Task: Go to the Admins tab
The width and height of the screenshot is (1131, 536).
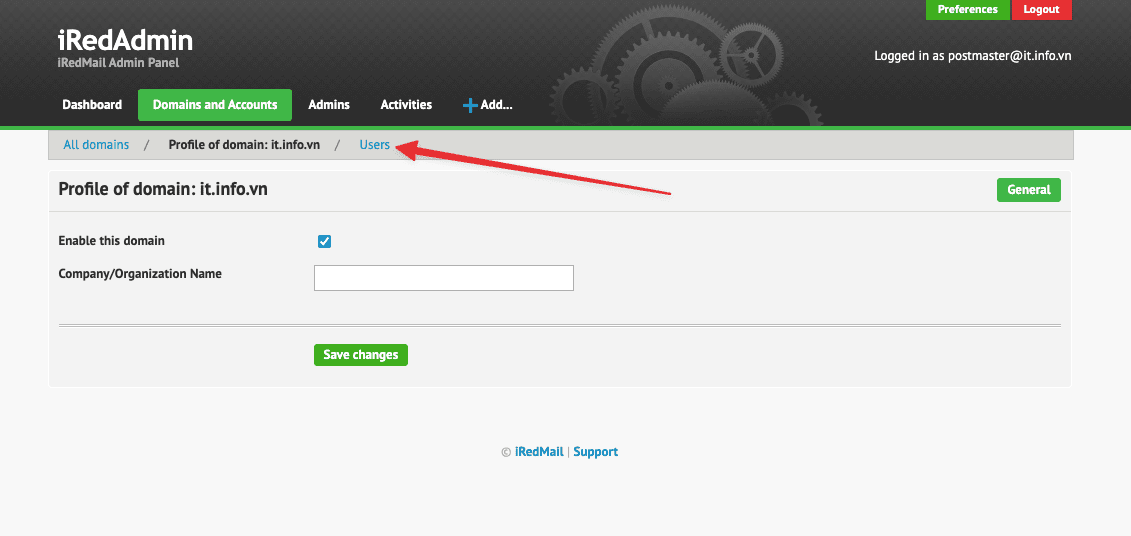Action: tap(329, 105)
